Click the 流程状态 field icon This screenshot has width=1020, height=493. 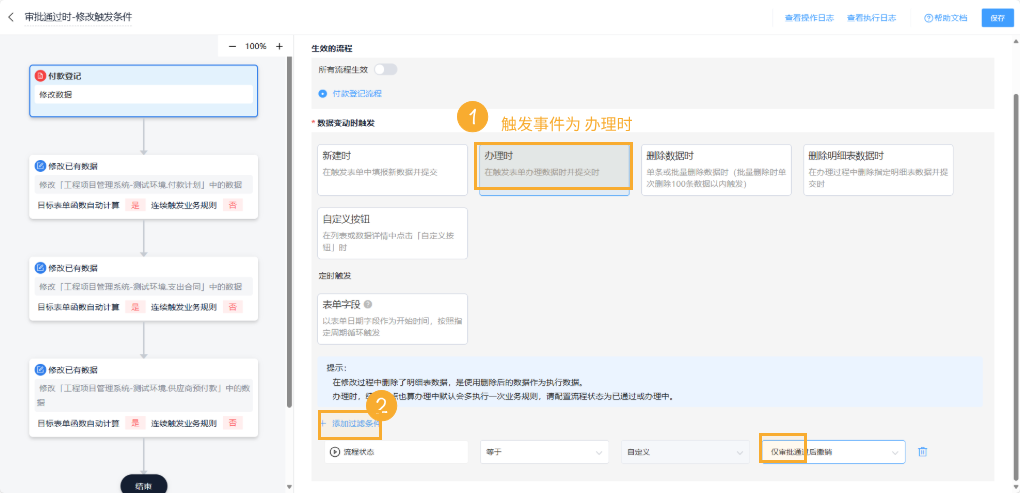click(335, 452)
